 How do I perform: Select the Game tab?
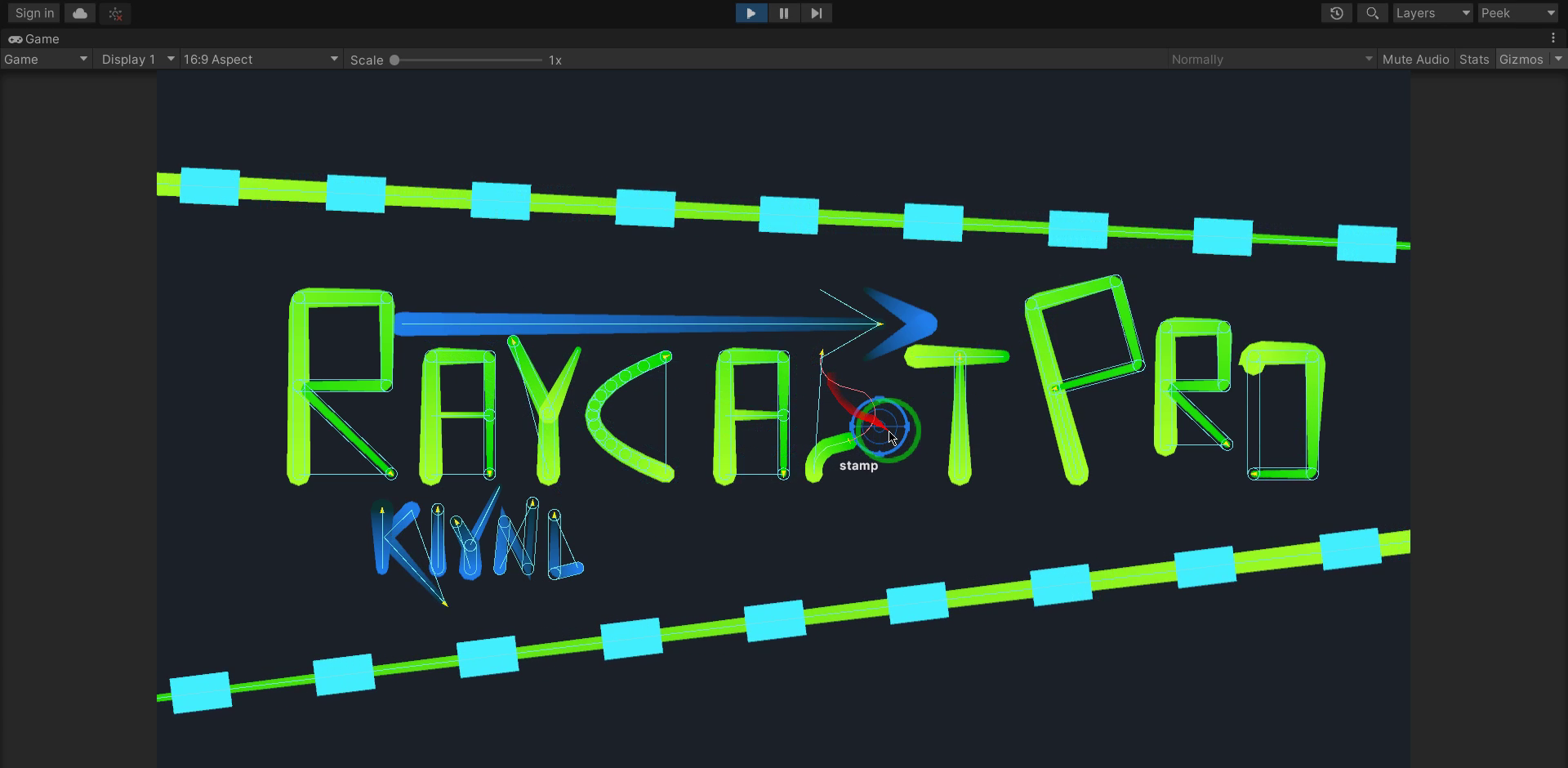(x=33, y=38)
